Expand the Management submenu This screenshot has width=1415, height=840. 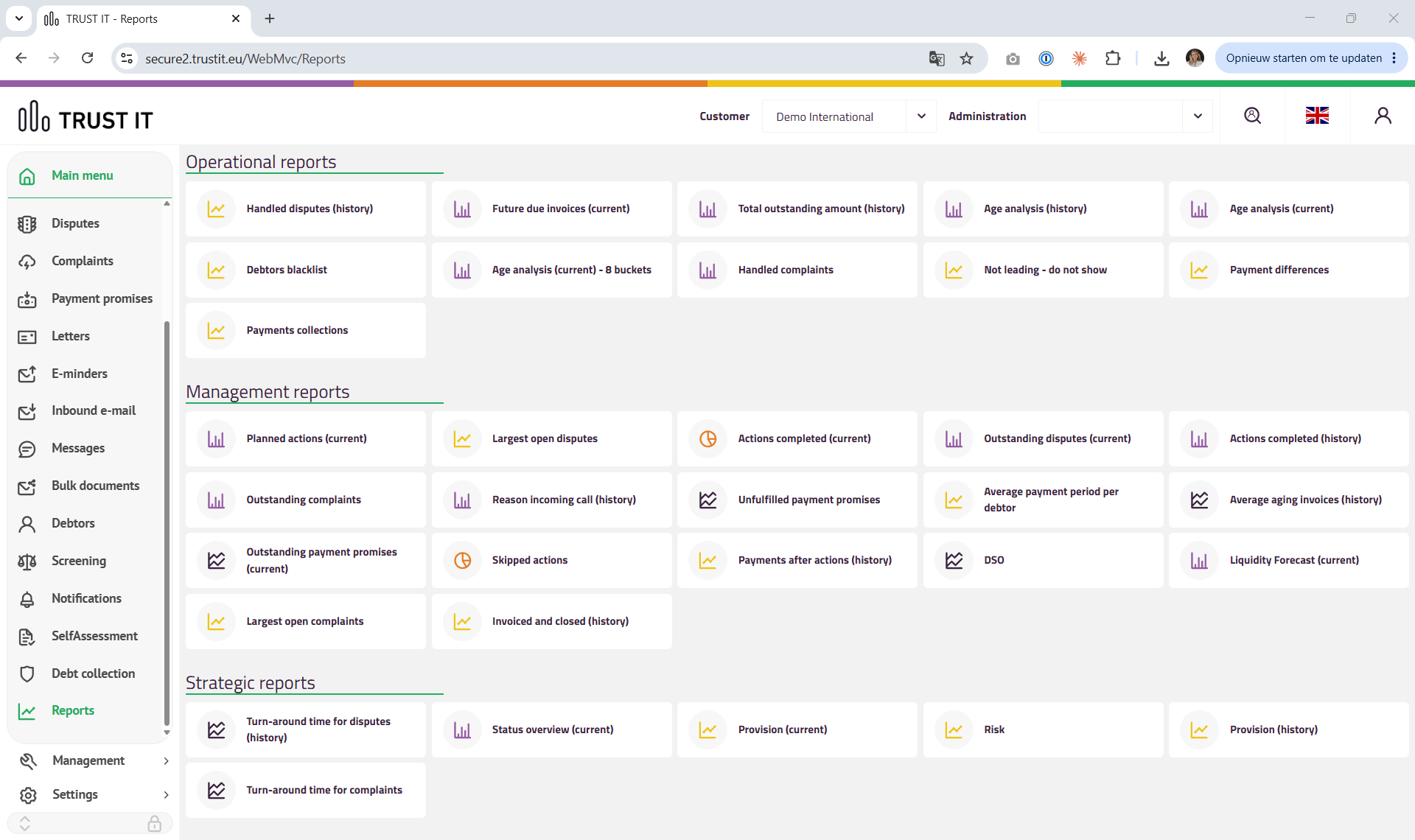coord(166,761)
